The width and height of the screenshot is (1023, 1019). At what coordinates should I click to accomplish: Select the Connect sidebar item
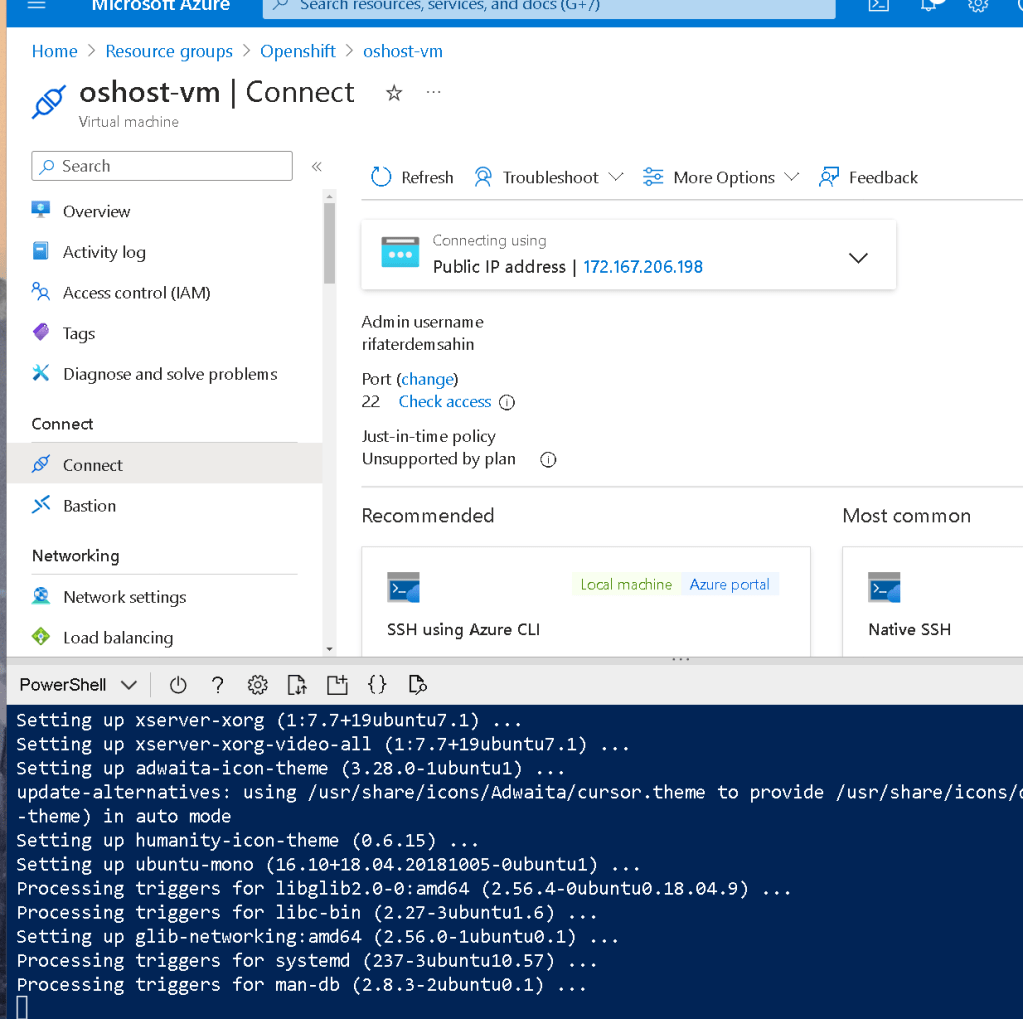coord(164,465)
